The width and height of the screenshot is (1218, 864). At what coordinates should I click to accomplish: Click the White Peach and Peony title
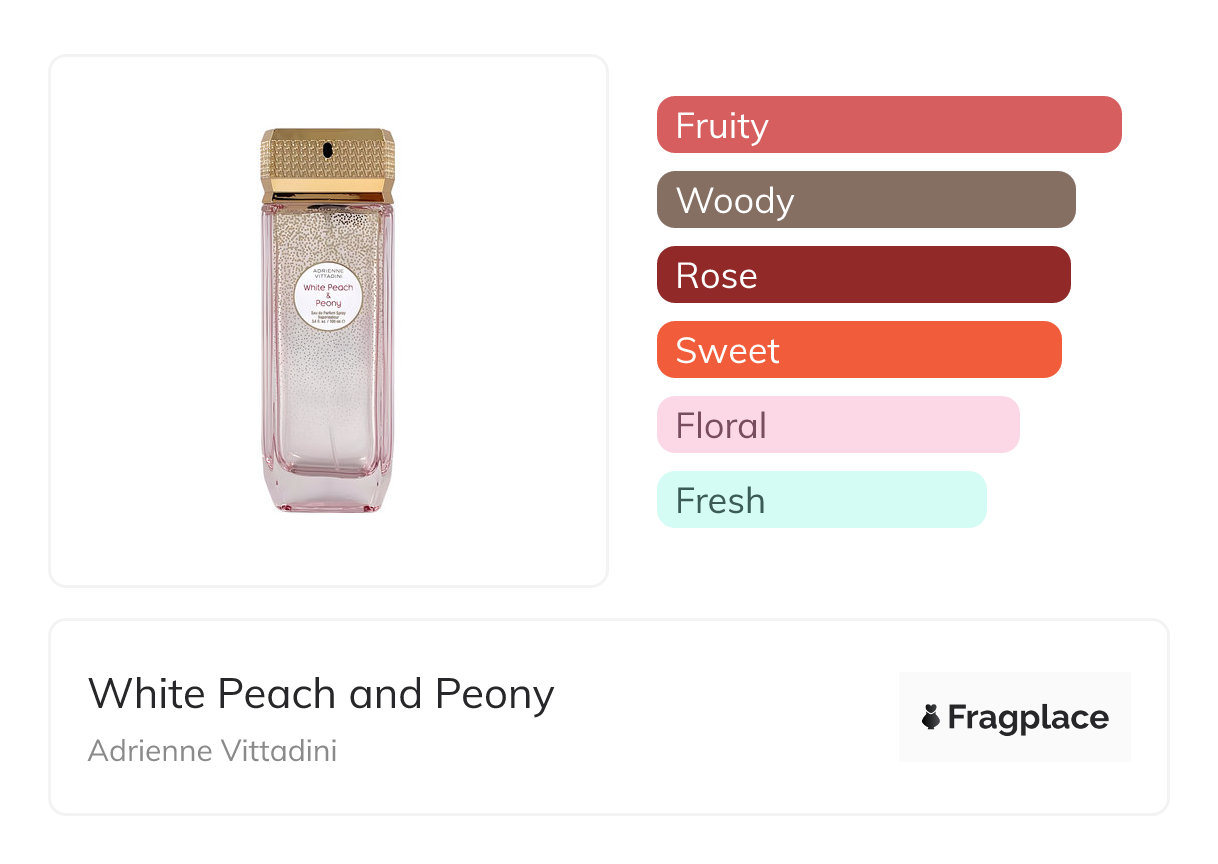[x=321, y=693]
